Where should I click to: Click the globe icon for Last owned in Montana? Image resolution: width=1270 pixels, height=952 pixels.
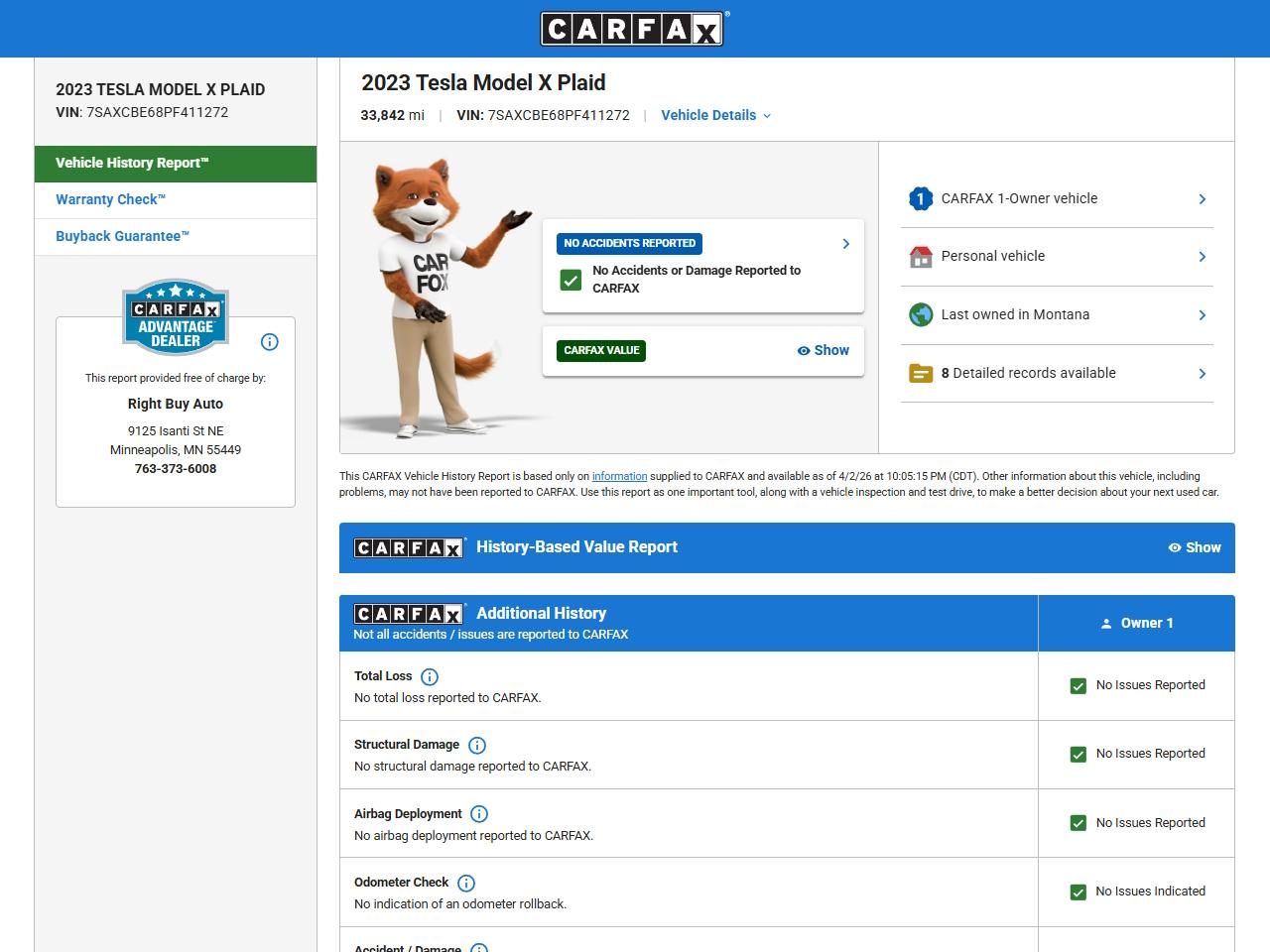pyautogui.click(x=921, y=315)
